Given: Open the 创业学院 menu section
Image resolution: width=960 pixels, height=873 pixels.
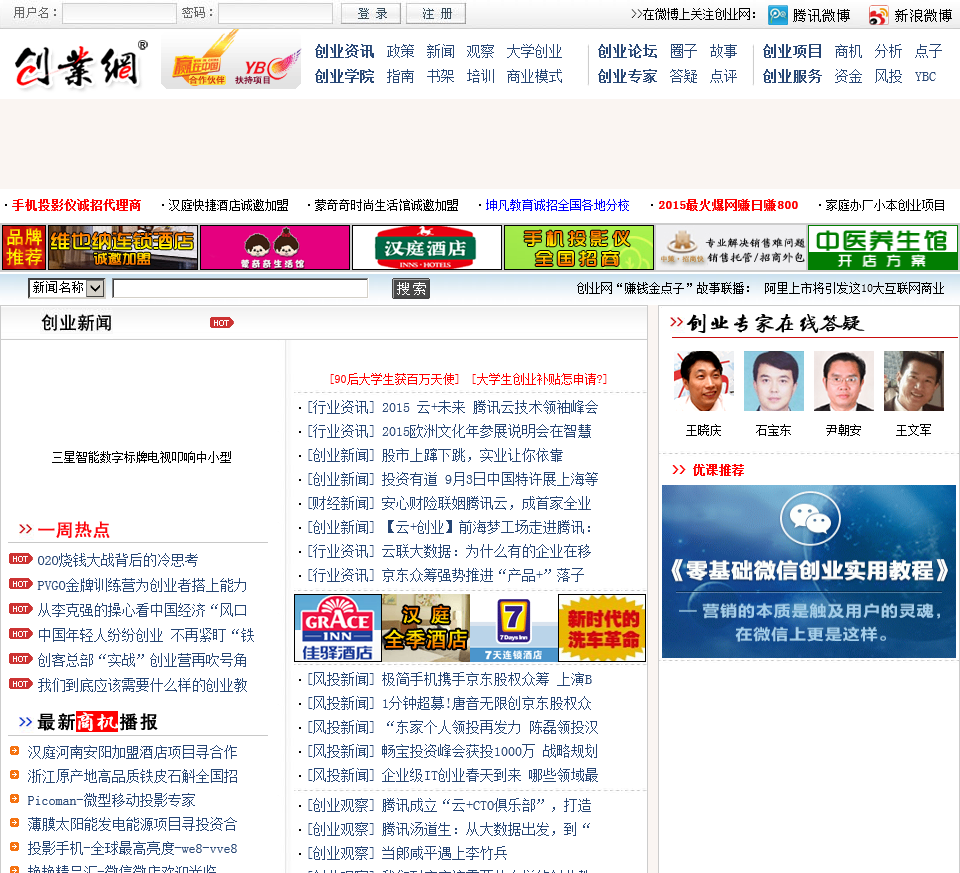Looking at the screenshot, I should point(344,77).
